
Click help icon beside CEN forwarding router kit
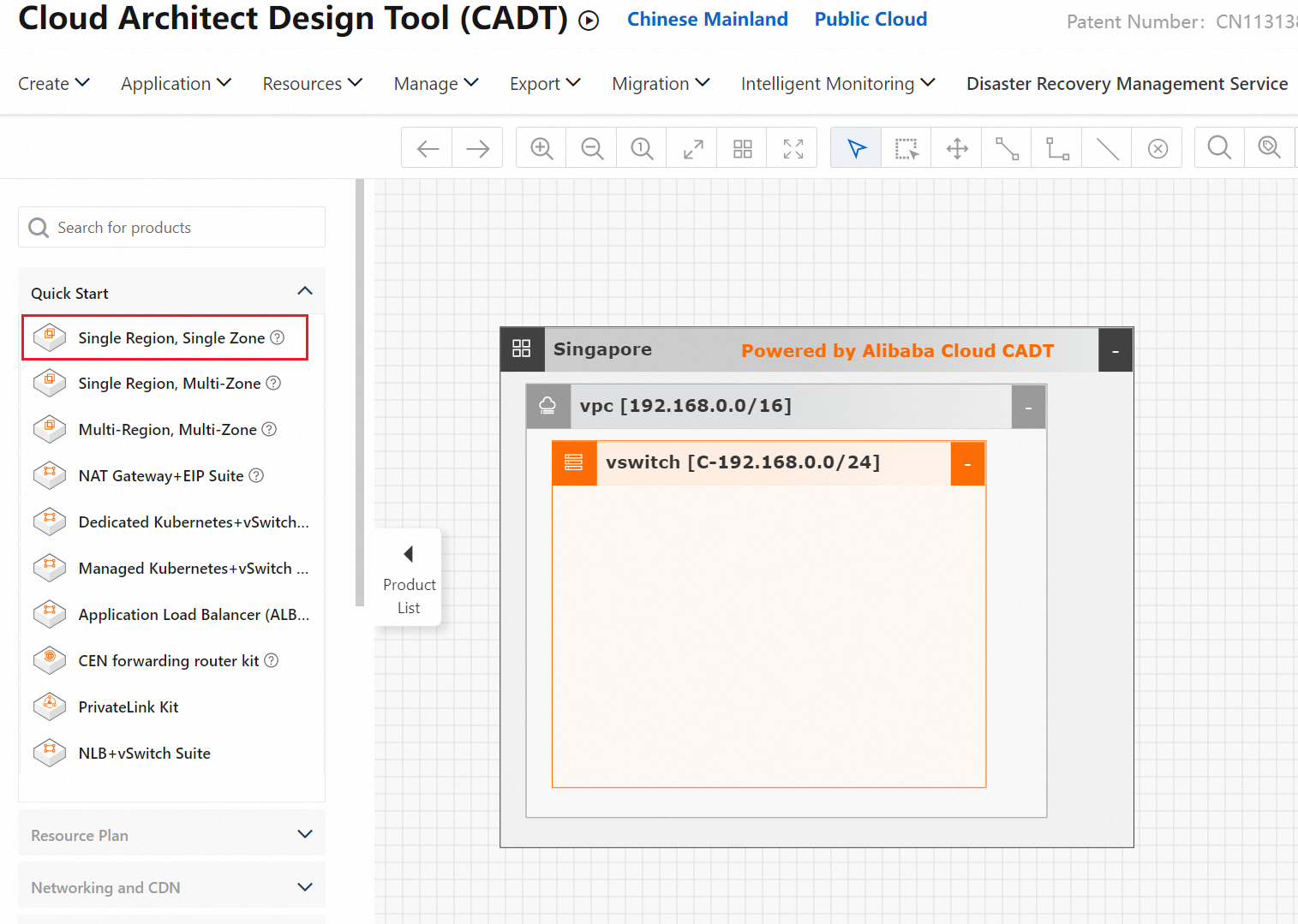(272, 660)
